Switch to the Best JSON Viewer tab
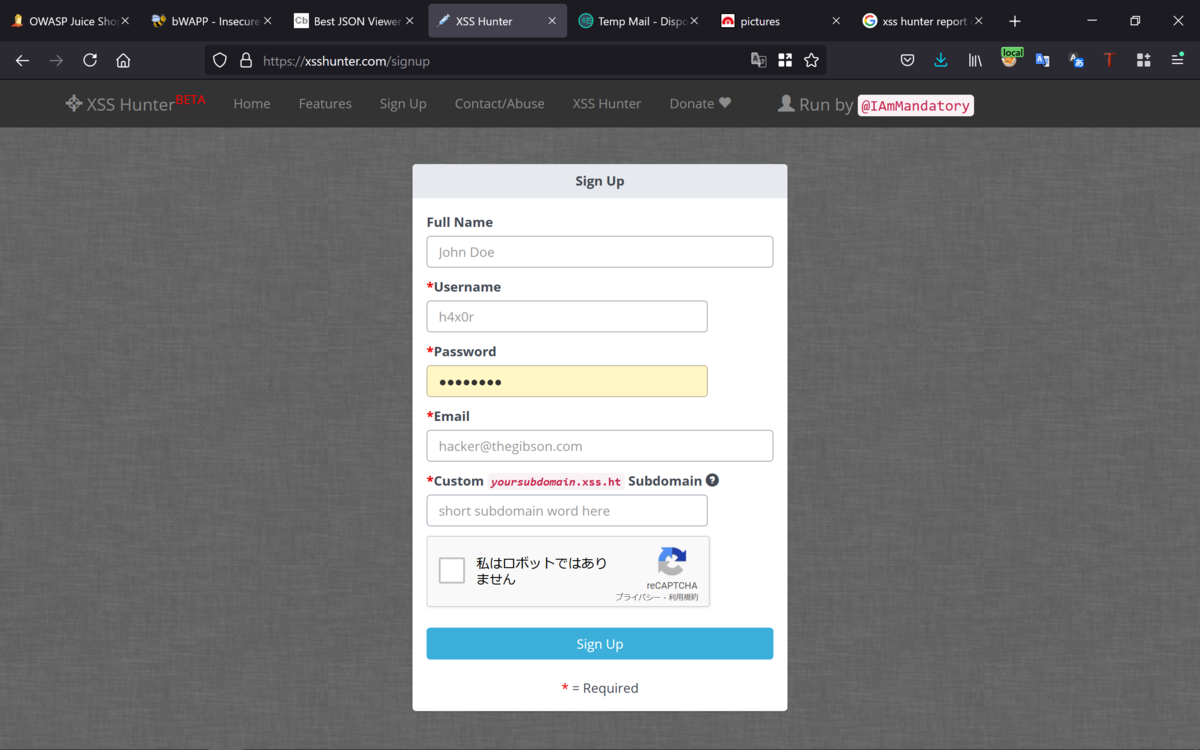1200x750 pixels. pos(354,21)
